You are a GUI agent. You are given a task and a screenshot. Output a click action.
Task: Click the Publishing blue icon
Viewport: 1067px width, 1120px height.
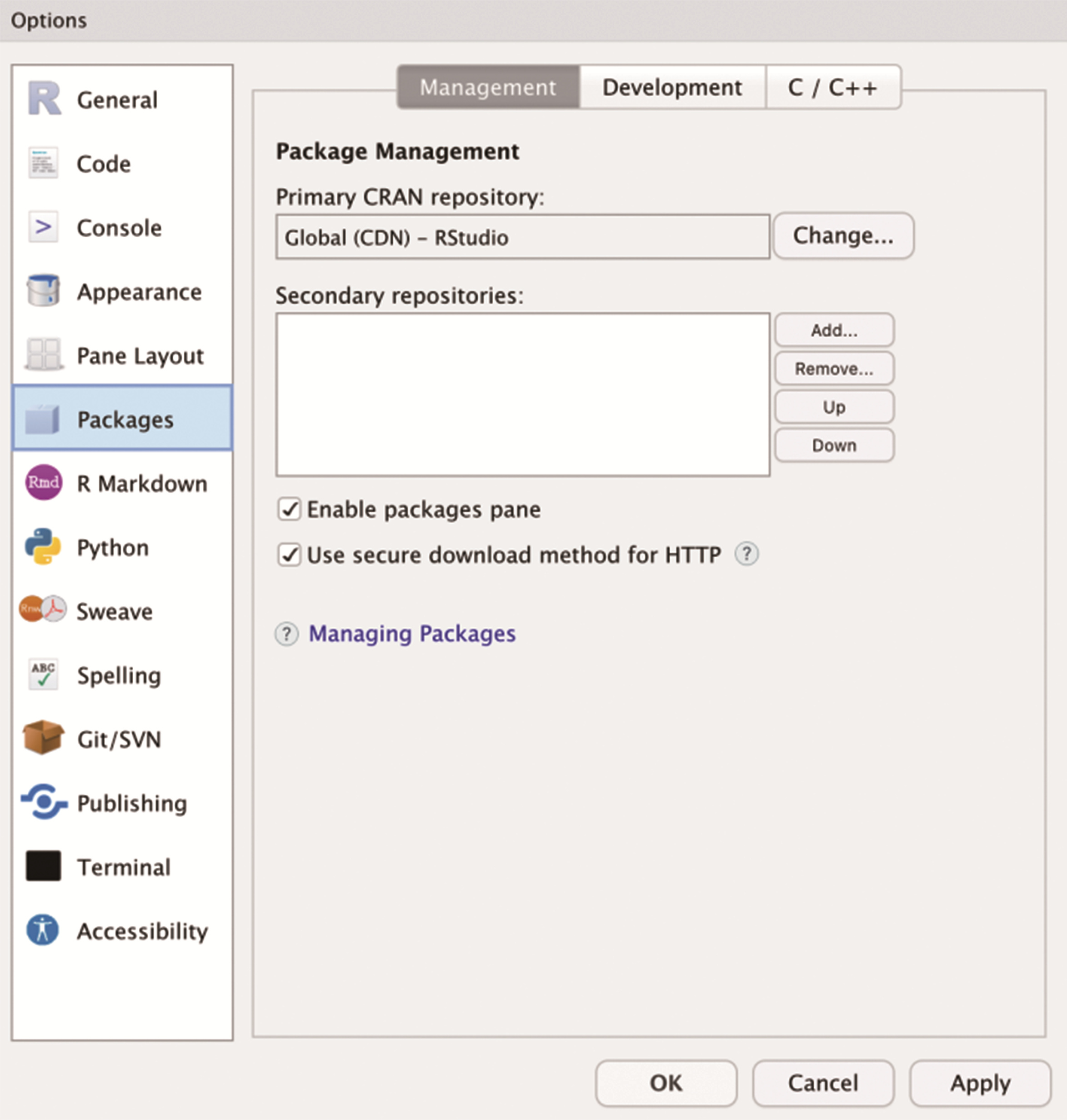(44, 802)
